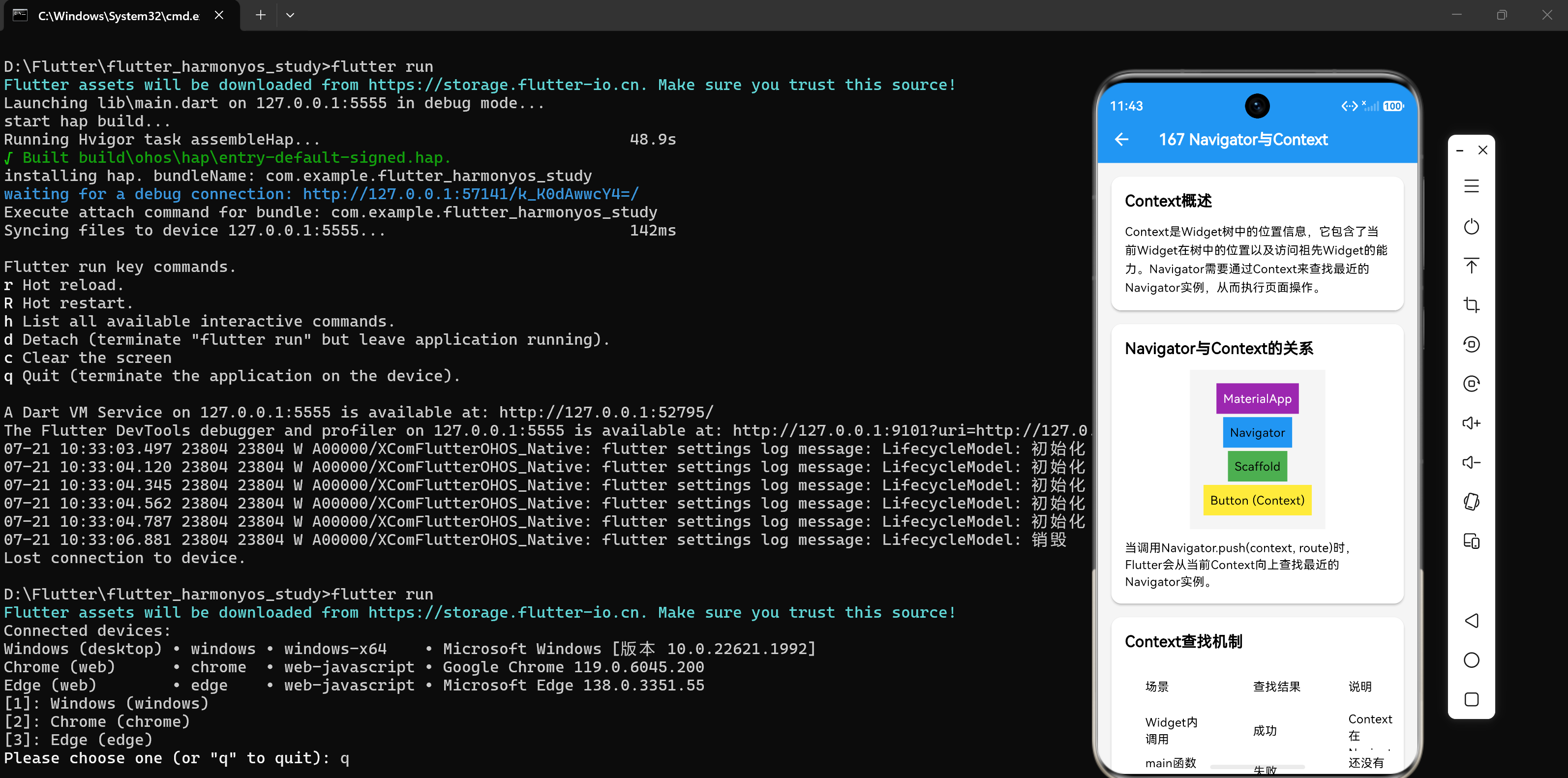This screenshot has width=1568, height=778.
Task: Click 'Built build\ohos\hap\entry-default-signed.hap.' line
Action: click(228, 158)
